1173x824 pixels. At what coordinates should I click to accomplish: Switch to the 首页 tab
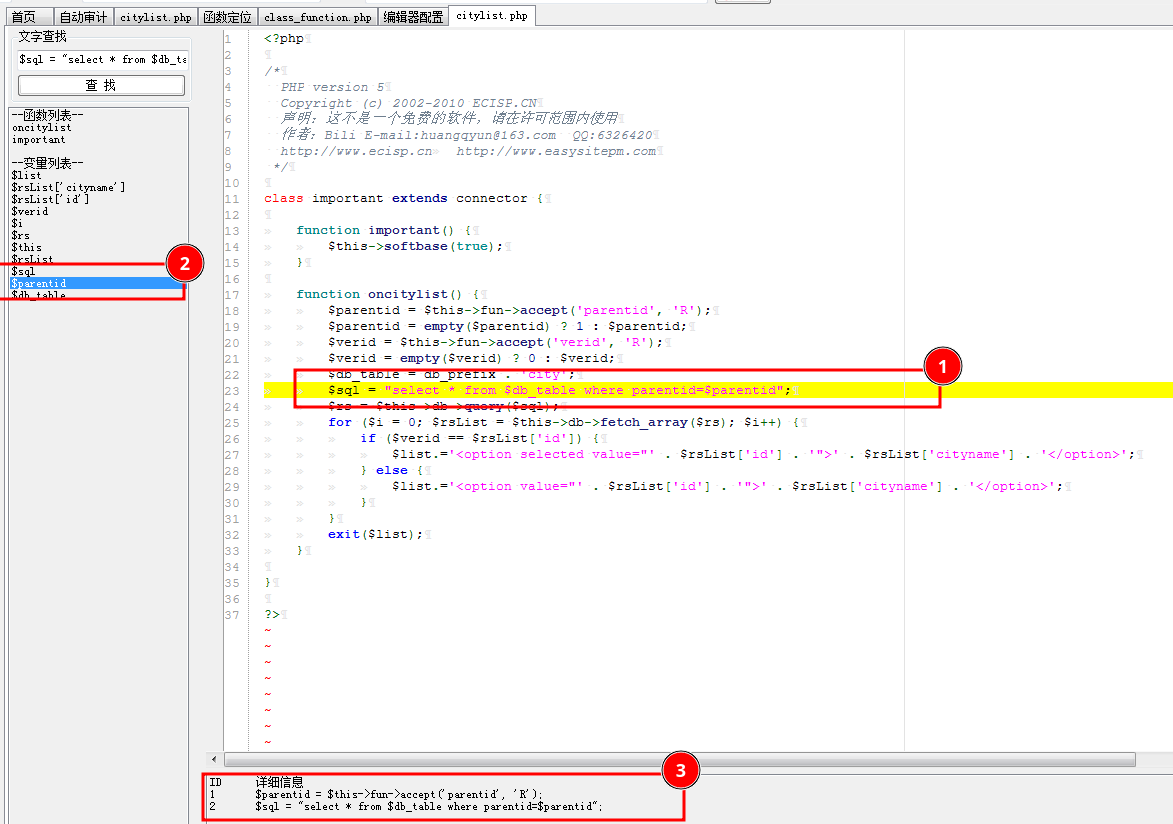coord(23,17)
